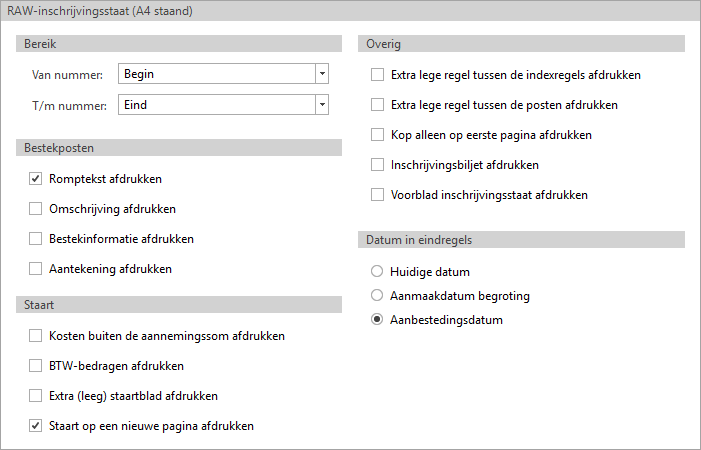Choose Aanmaakdatum begroting radio option

coord(377,296)
